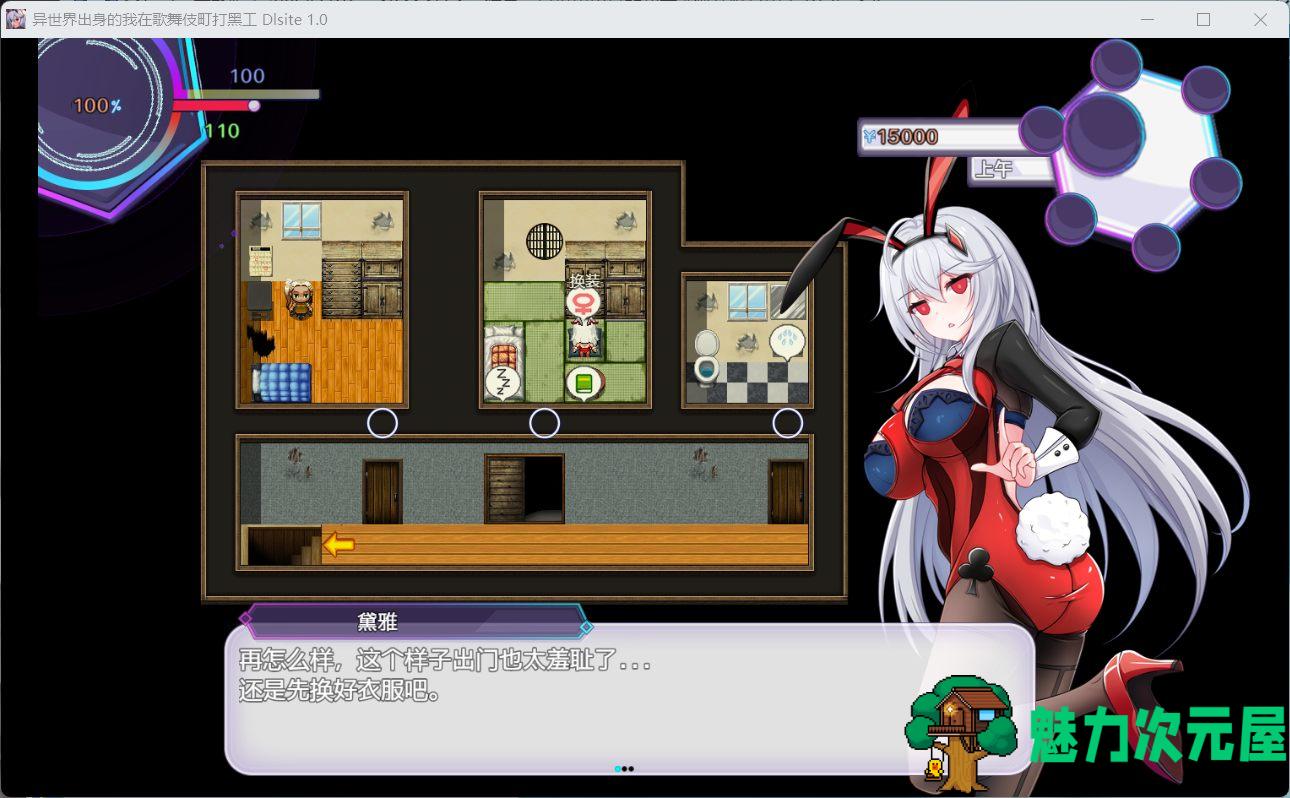The width and height of the screenshot is (1290, 798).
Task: Open the left hallway door
Action: [x=382, y=491]
